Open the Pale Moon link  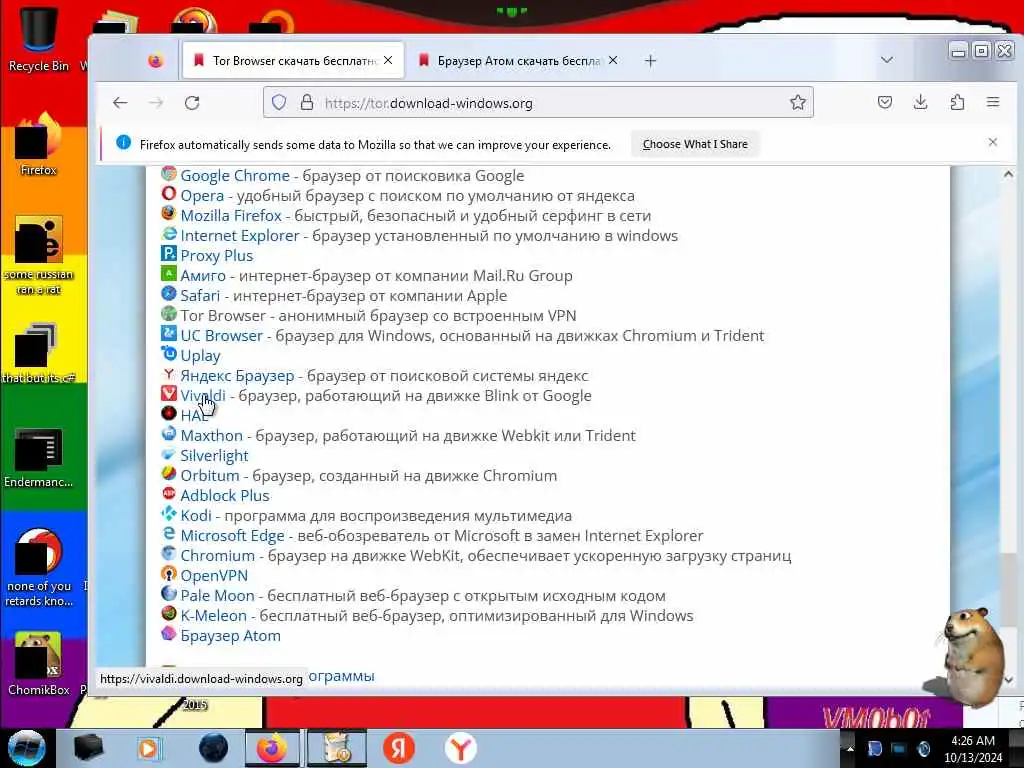217,596
